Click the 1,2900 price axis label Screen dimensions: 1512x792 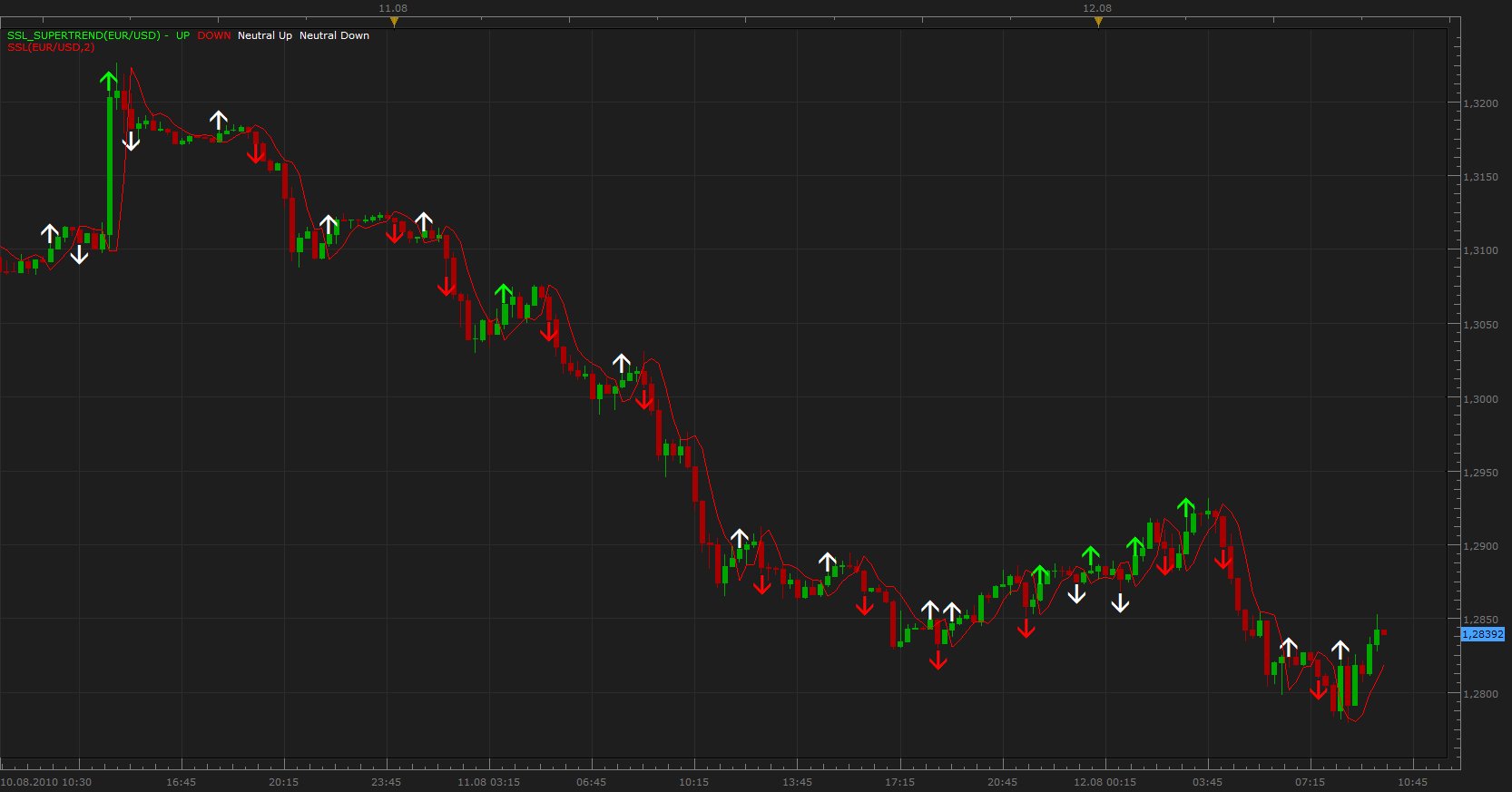(1481, 546)
